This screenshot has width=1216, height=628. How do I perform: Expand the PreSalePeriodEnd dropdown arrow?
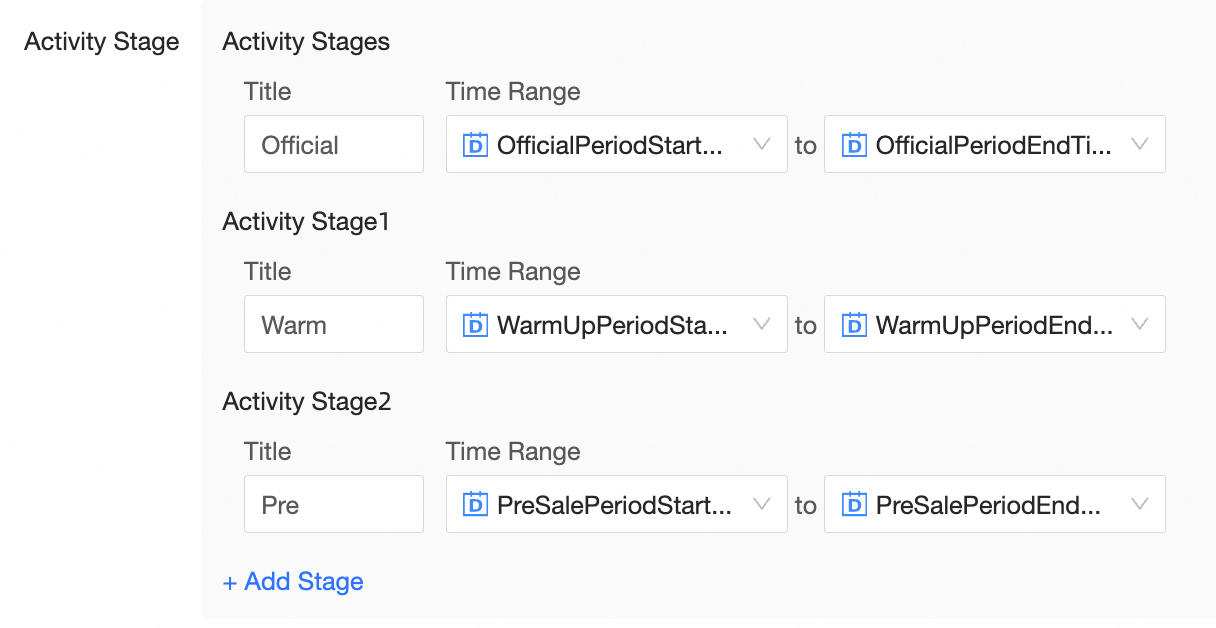point(1139,505)
